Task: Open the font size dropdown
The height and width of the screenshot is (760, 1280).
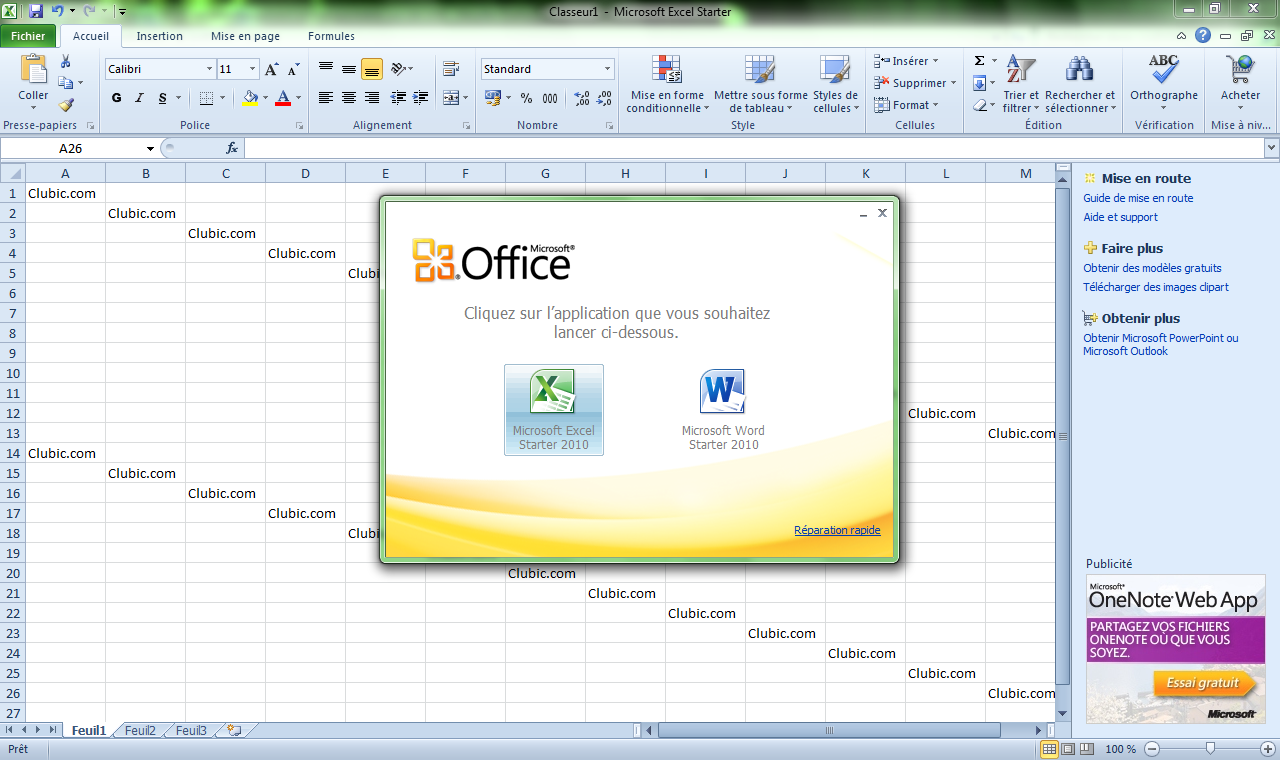Action: tap(252, 70)
